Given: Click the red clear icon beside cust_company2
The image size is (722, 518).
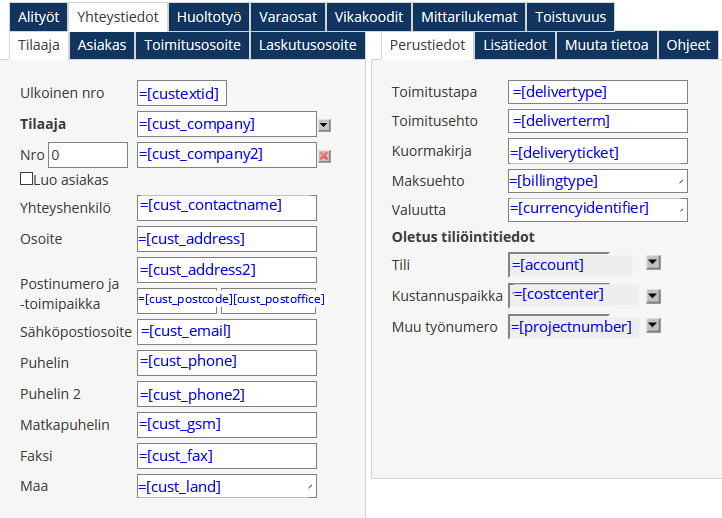Looking at the screenshot, I should (324, 156).
